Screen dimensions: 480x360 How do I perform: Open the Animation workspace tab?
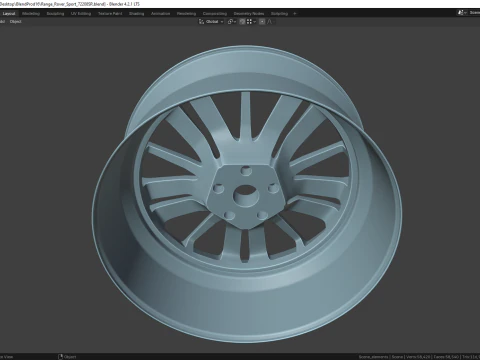click(161, 14)
